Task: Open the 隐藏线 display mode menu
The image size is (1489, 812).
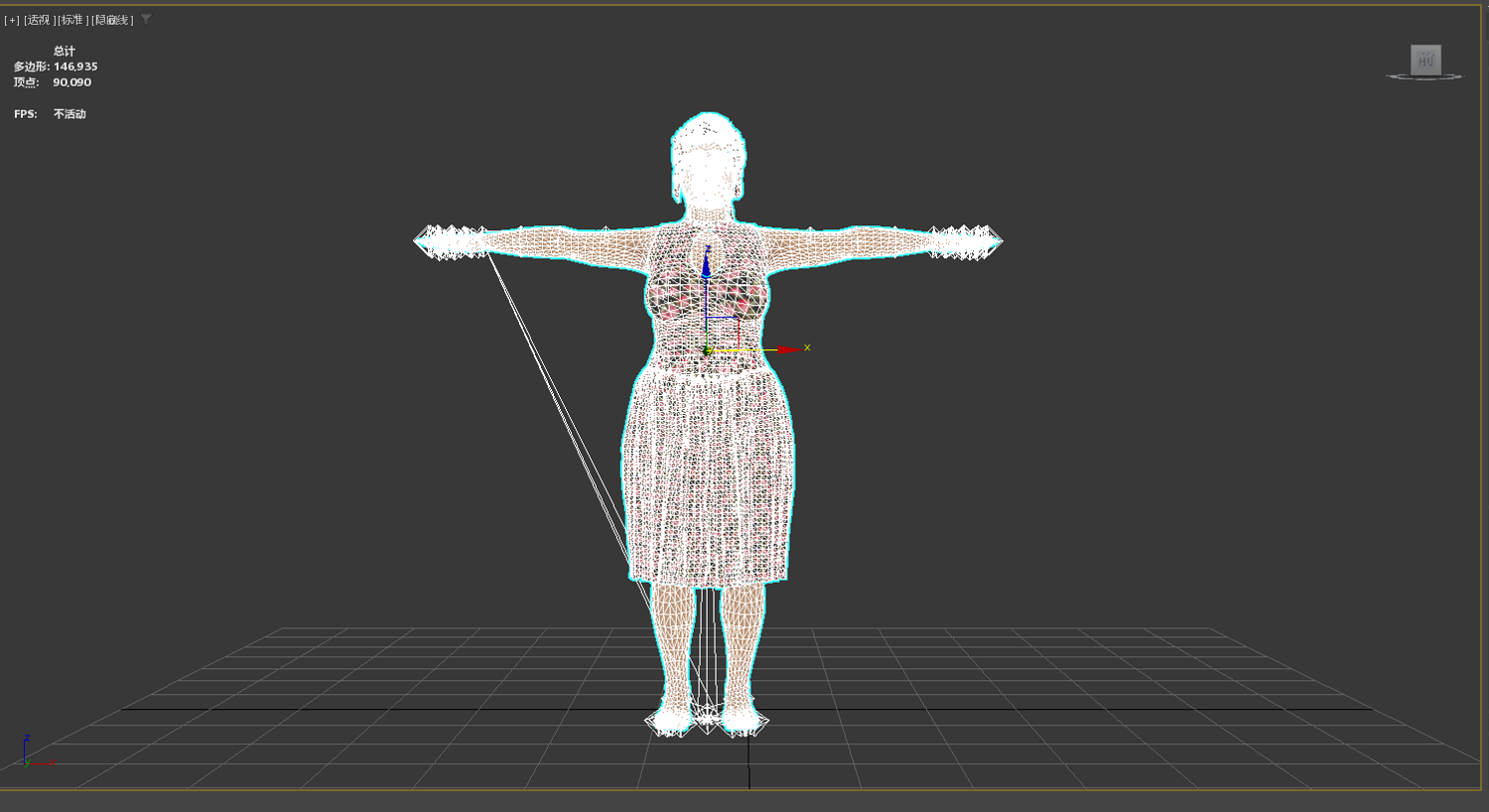Action: point(112,20)
